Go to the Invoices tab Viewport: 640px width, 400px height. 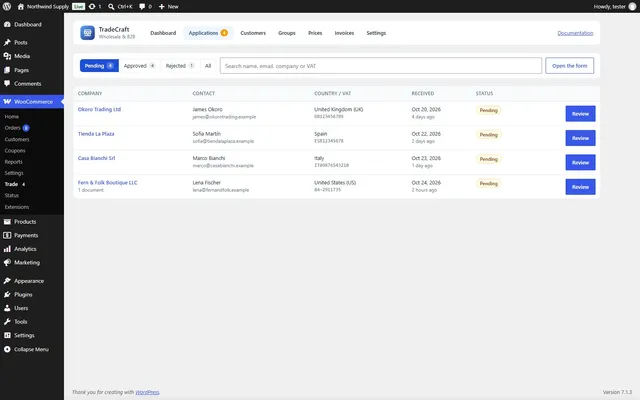pos(344,33)
